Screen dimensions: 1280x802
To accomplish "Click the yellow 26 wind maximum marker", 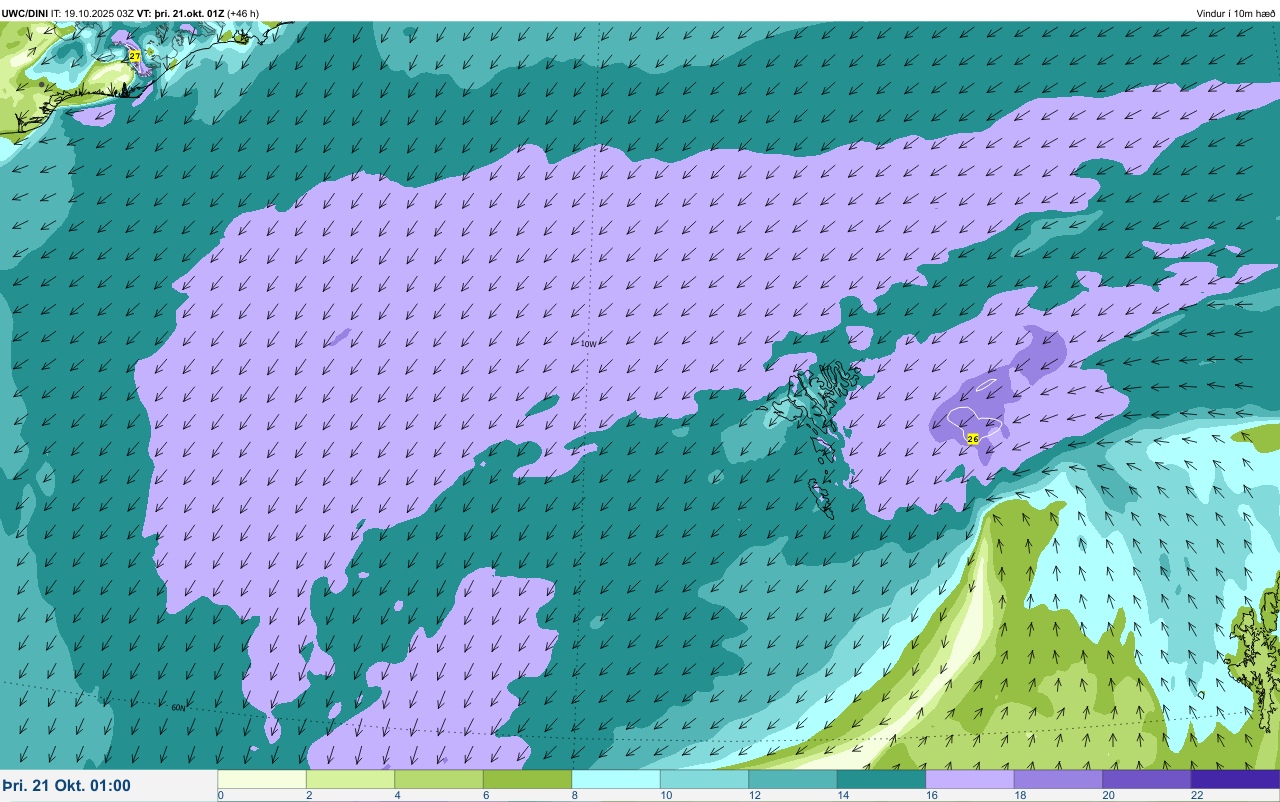I will pos(973,439).
